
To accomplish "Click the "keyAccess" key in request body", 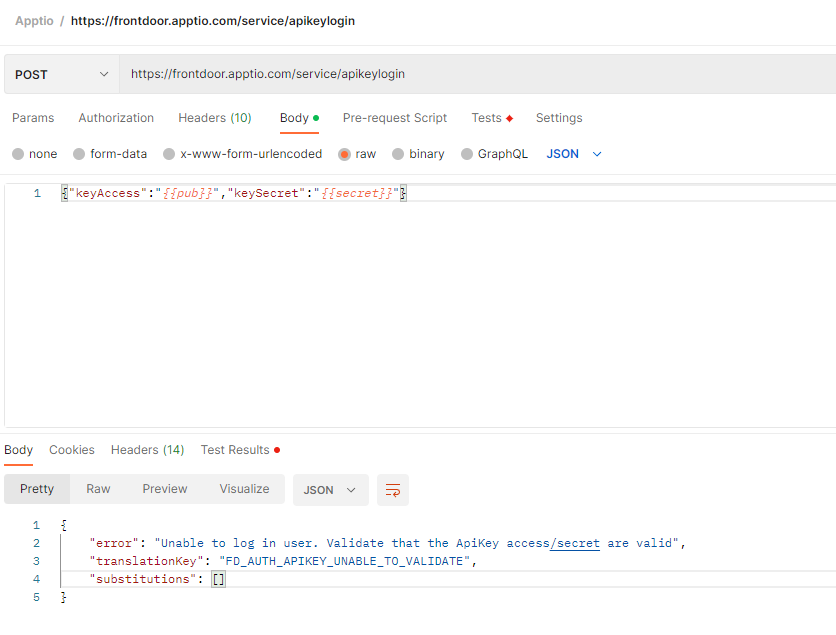I will click(x=108, y=193).
